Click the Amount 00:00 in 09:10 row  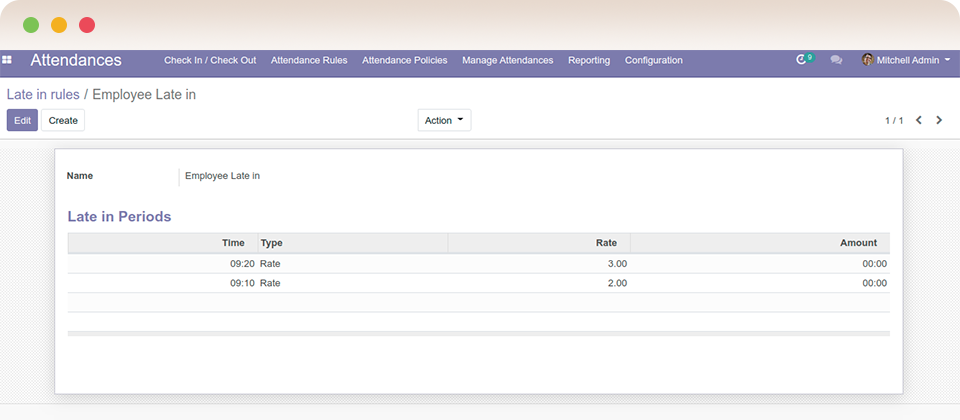(874, 283)
